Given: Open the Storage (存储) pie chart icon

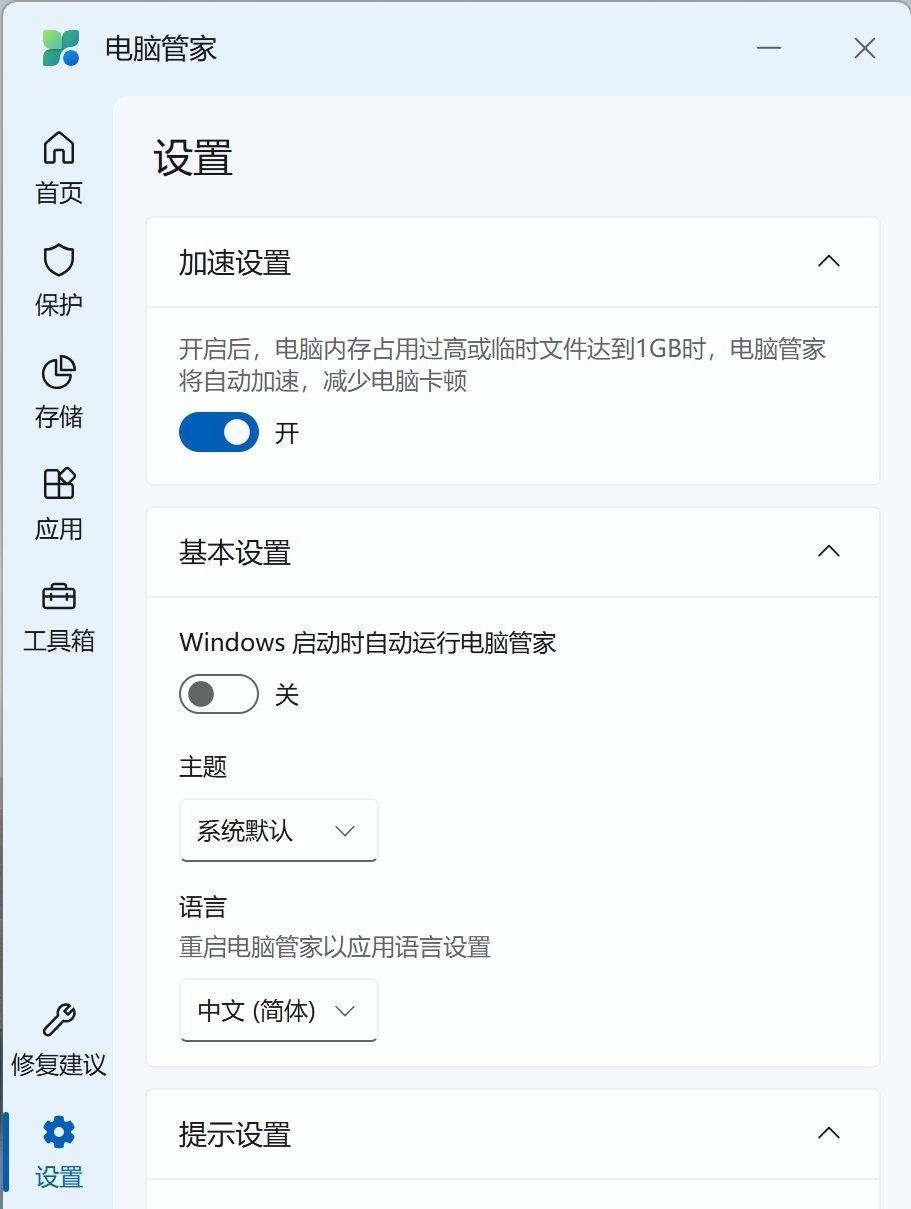Looking at the screenshot, I should (58, 372).
